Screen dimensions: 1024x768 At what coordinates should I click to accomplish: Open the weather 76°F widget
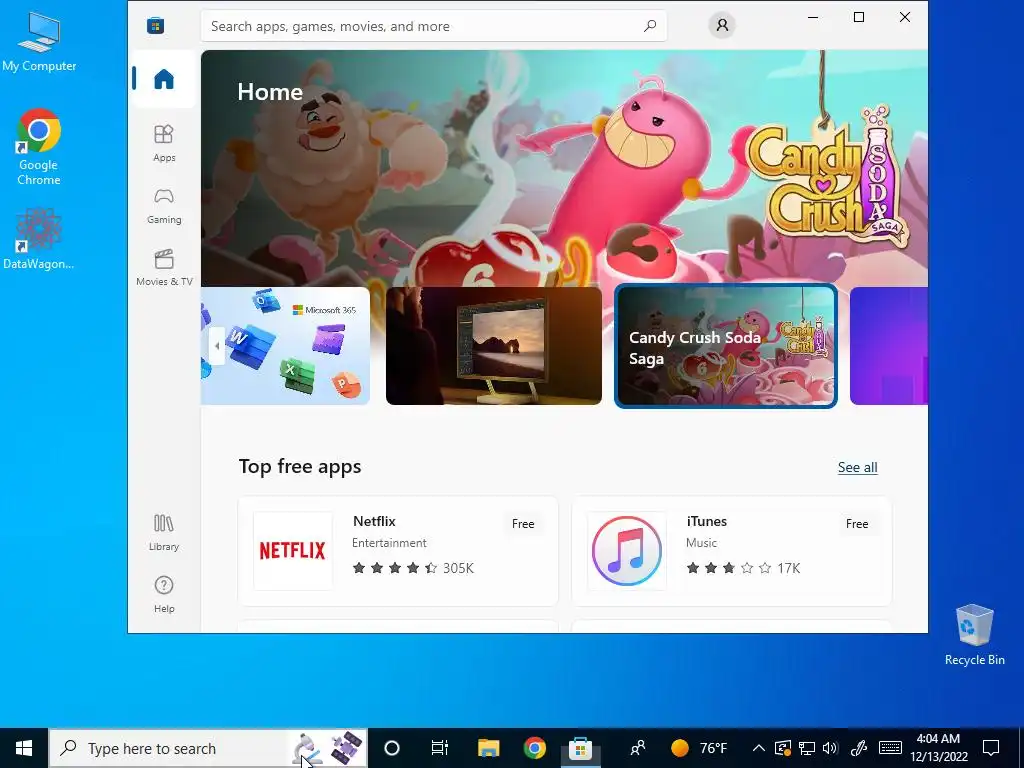pyautogui.click(x=699, y=748)
